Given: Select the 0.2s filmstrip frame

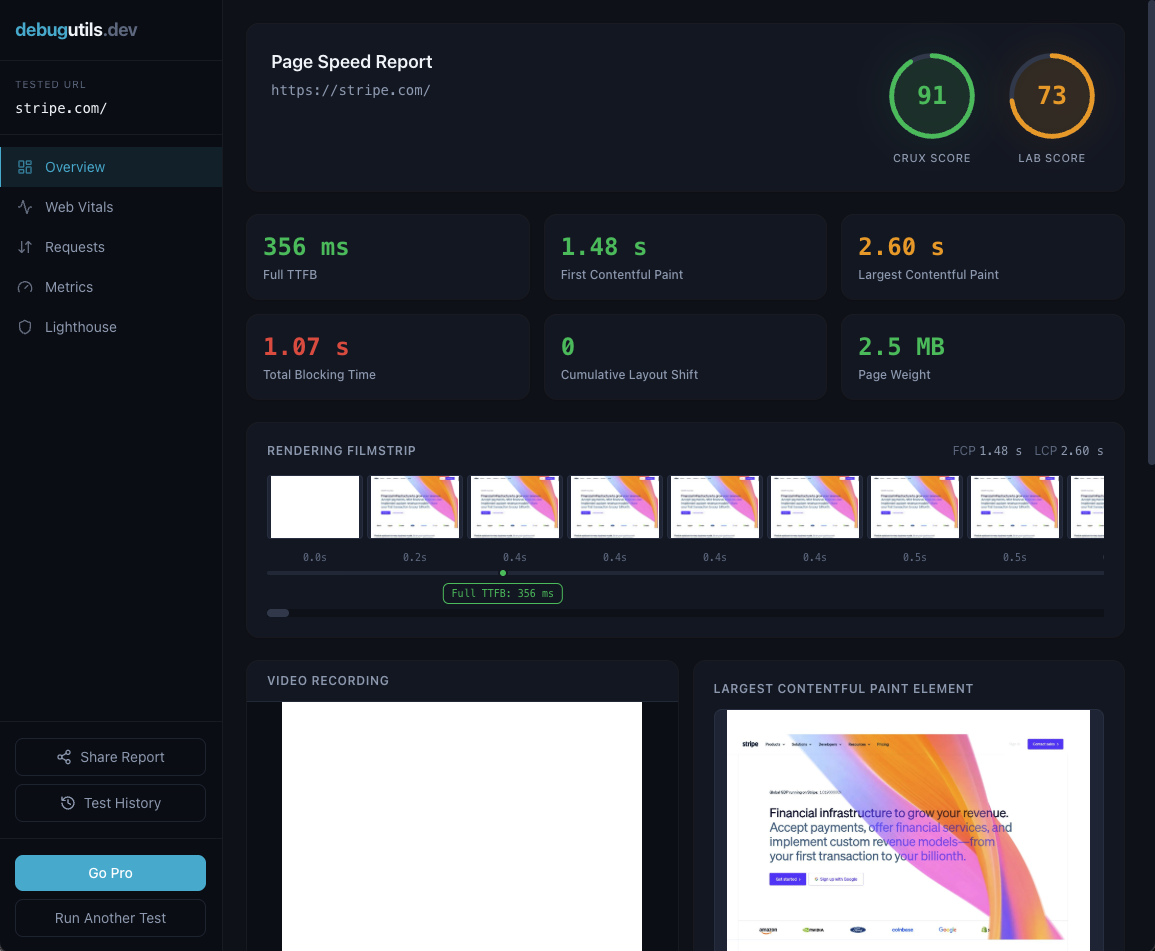Looking at the screenshot, I should click(x=414, y=506).
